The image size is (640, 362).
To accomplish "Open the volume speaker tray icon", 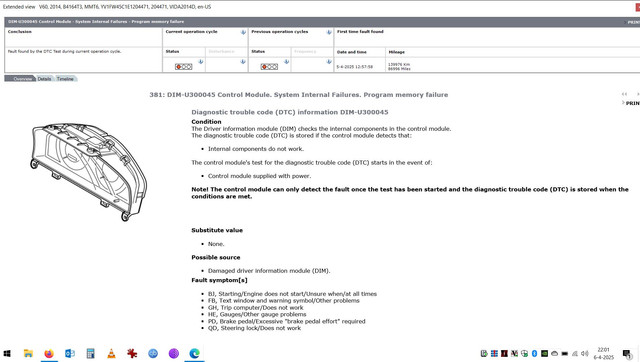I will pyautogui.click(x=585, y=353).
